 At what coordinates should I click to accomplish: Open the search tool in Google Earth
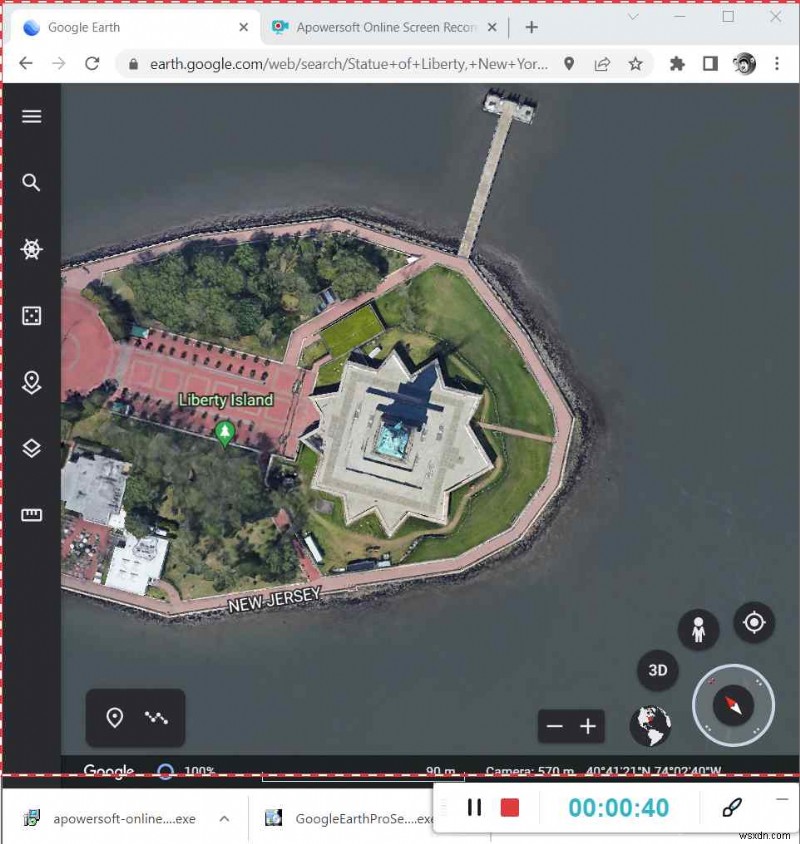31,183
